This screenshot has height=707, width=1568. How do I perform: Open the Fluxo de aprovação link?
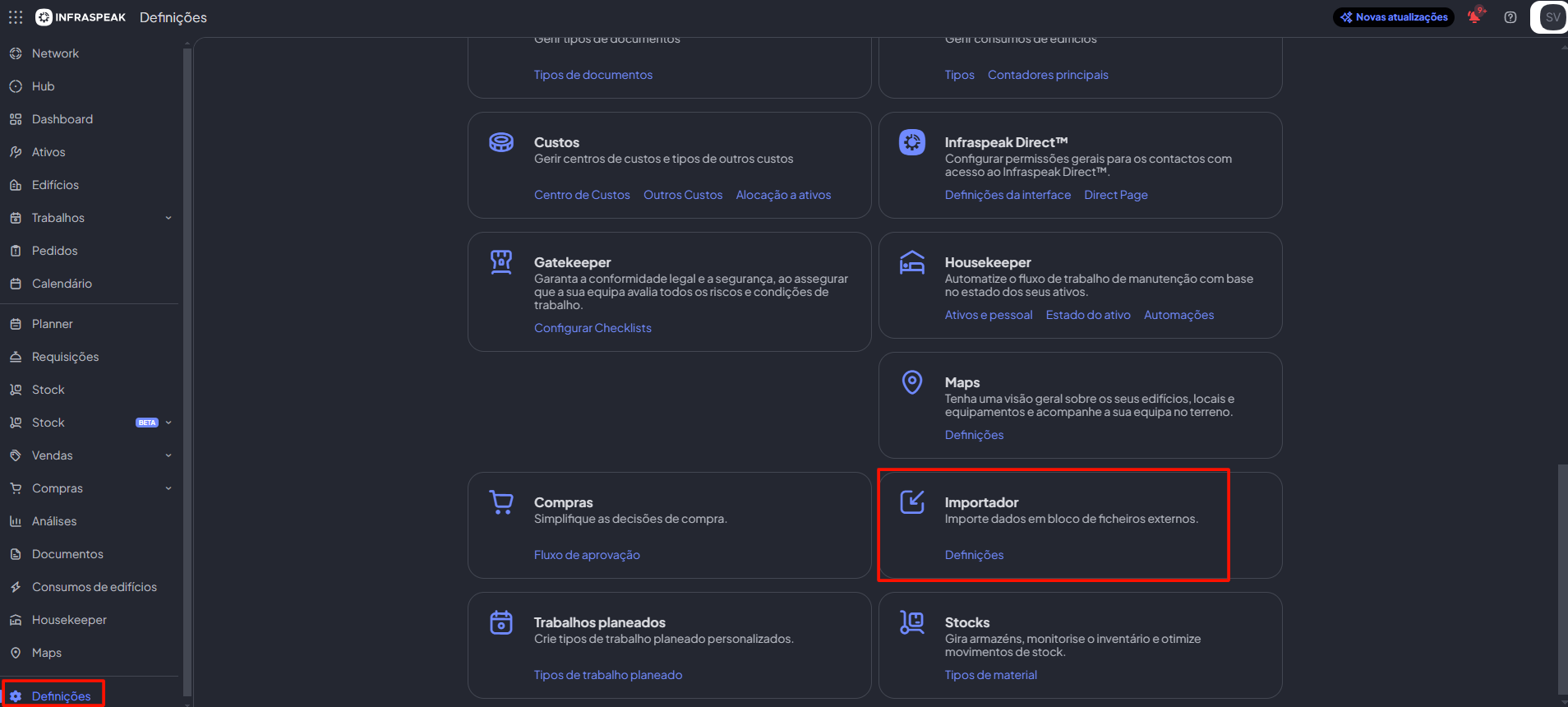coord(587,555)
